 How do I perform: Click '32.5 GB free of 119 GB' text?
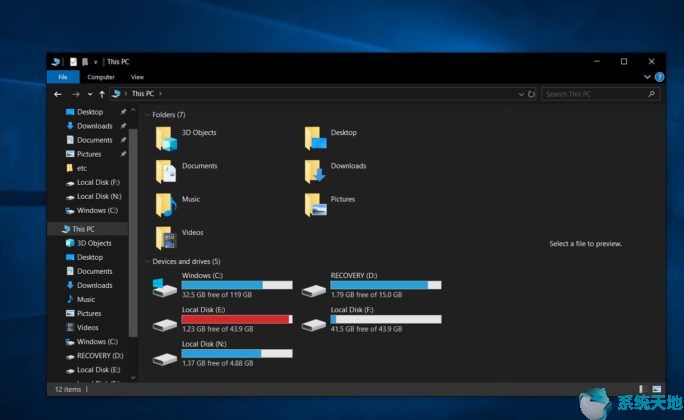pyautogui.click(x=217, y=295)
